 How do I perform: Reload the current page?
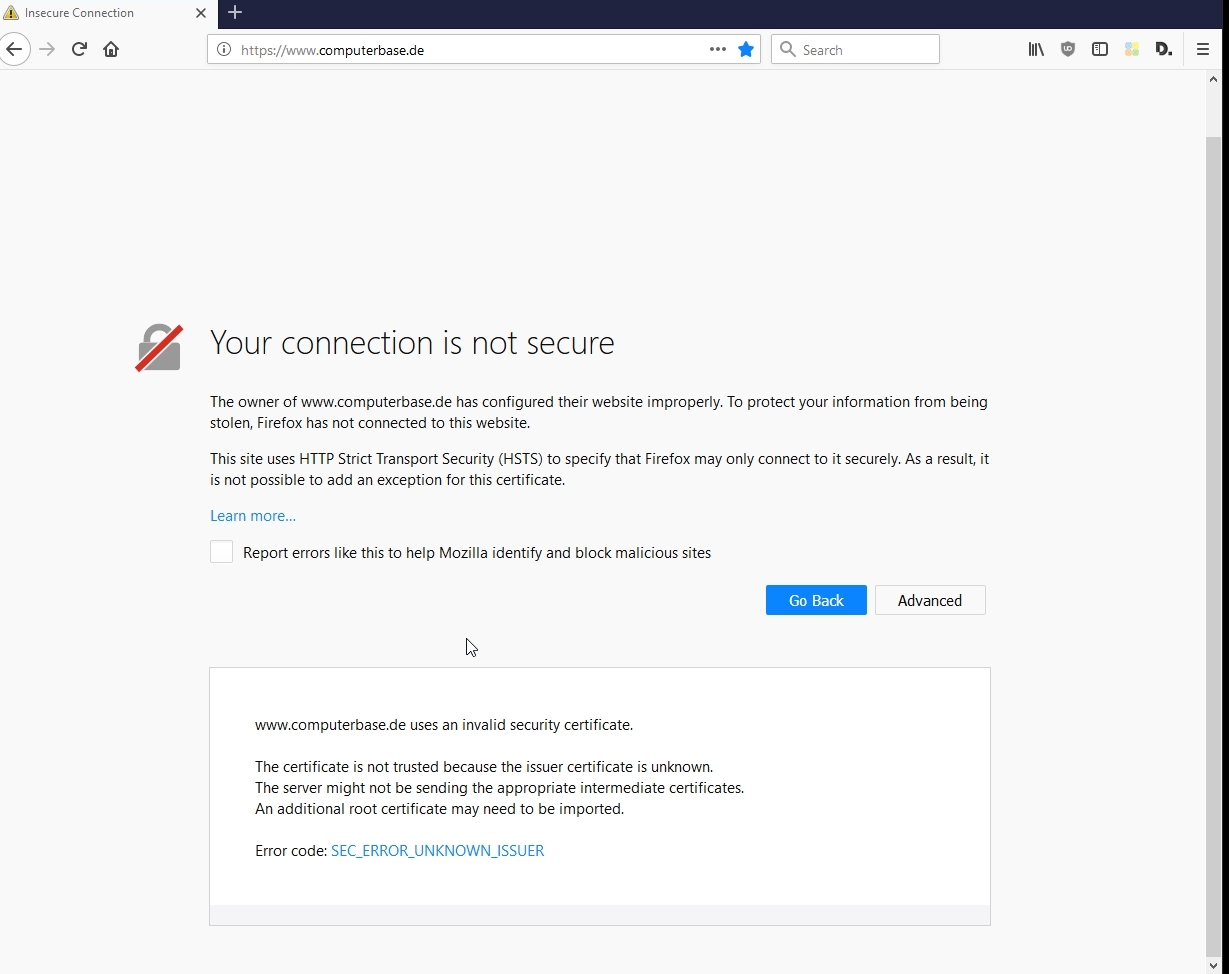coord(79,49)
